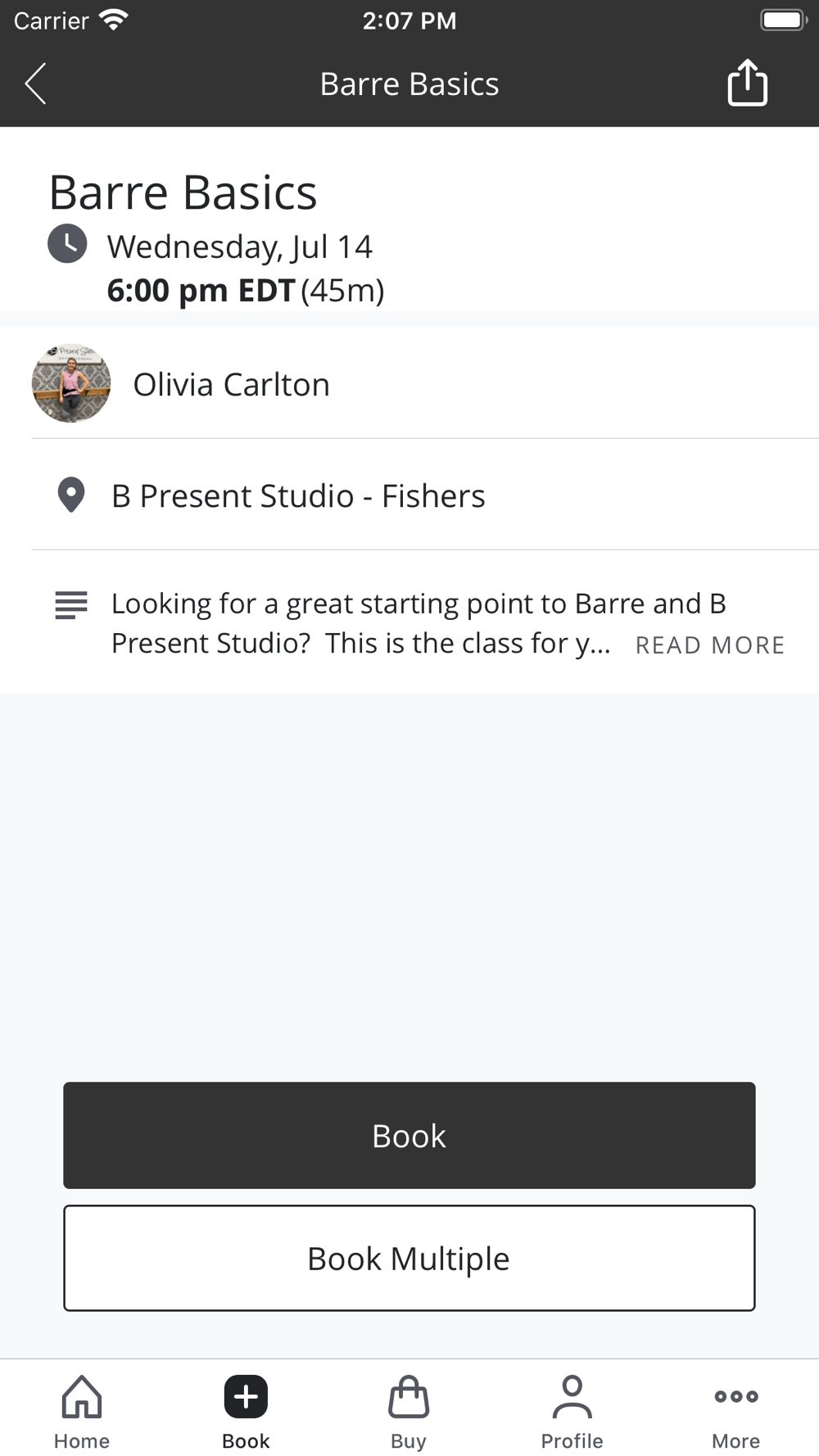This screenshot has height=1456, width=819.
Task: Open Olivia Carlton's profile photo
Action: tap(71, 383)
